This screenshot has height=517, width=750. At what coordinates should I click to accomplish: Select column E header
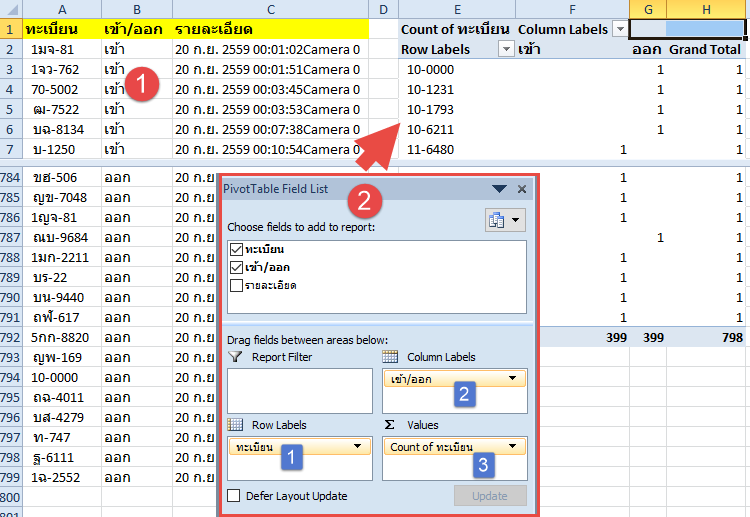coord(457,9)
